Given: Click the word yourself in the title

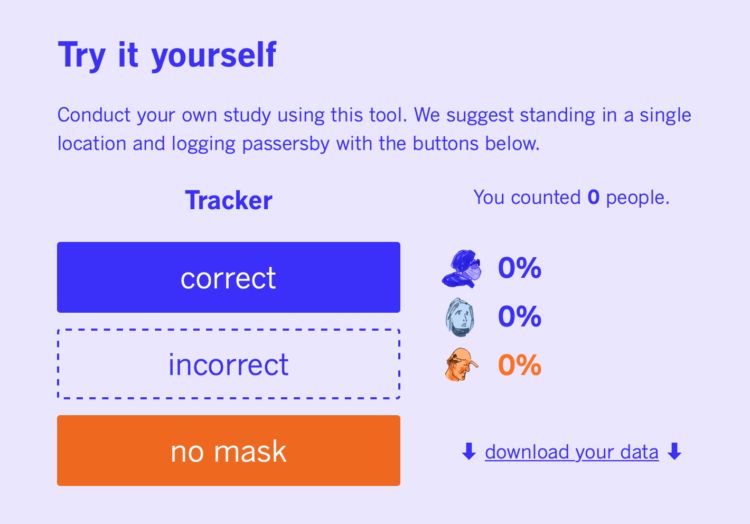Looking at the screenshot, I should 214,56.
